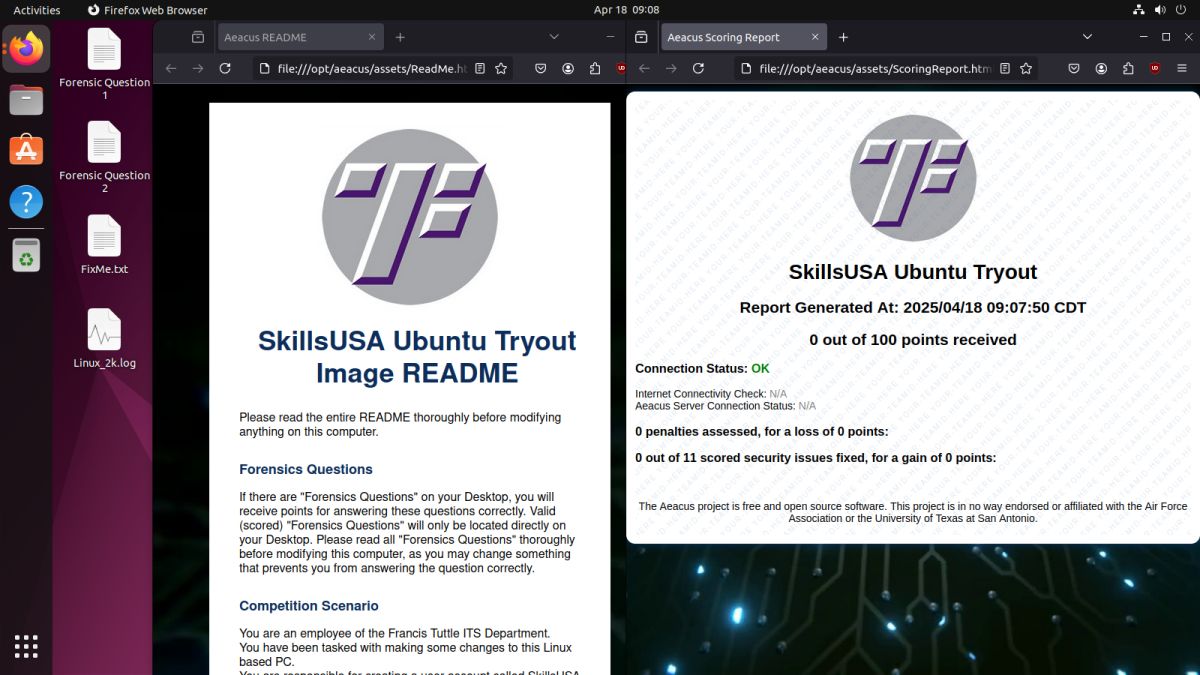Select the Linux_2k.log desktop file
The width and height of the screenshot is (1200, 675).
coord(104,339)
